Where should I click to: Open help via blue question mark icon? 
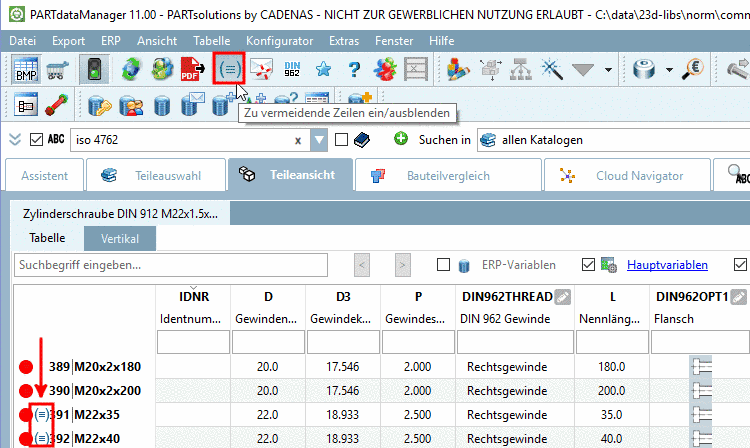tap(354, 70)
